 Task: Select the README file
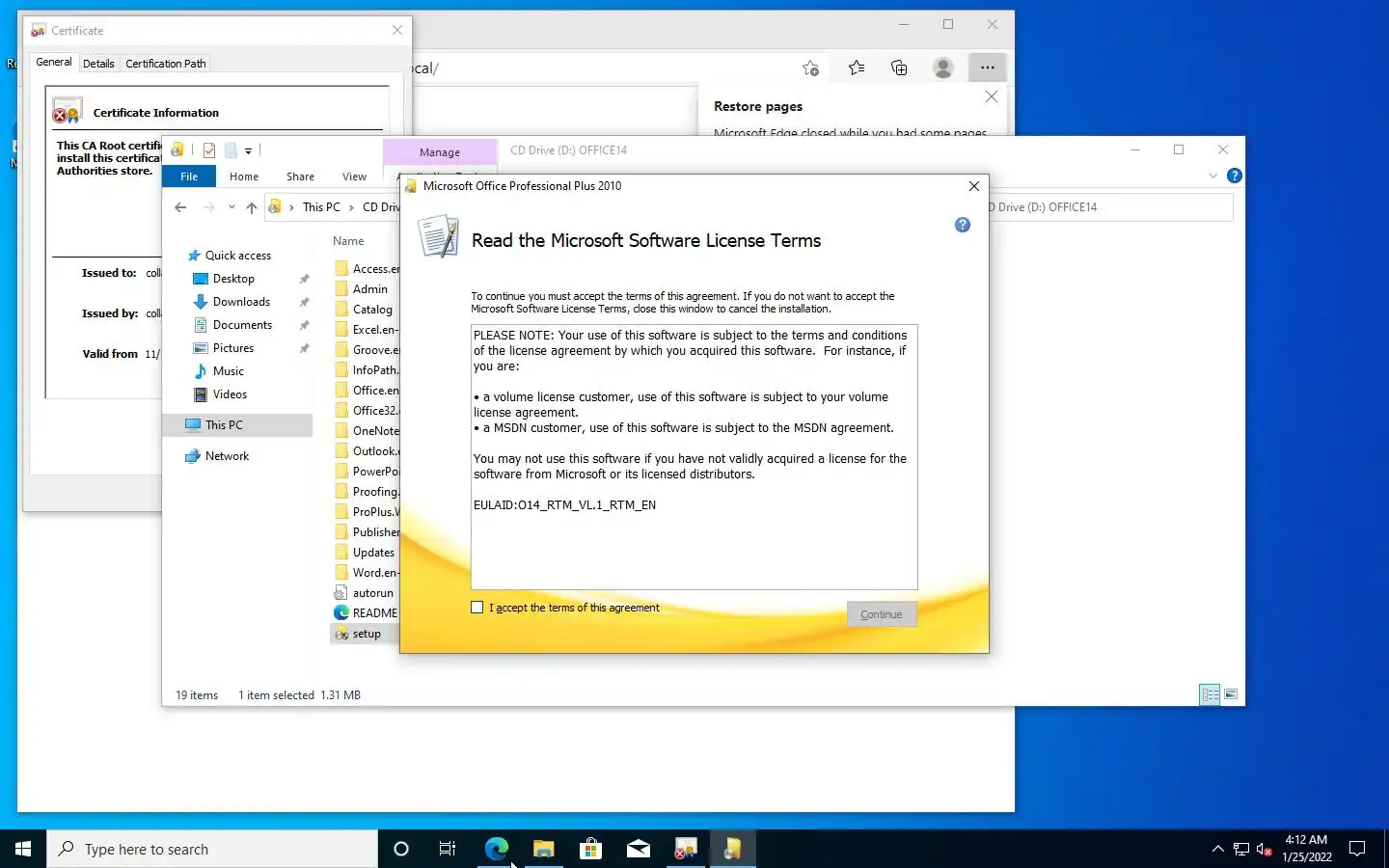pos(374,613)
